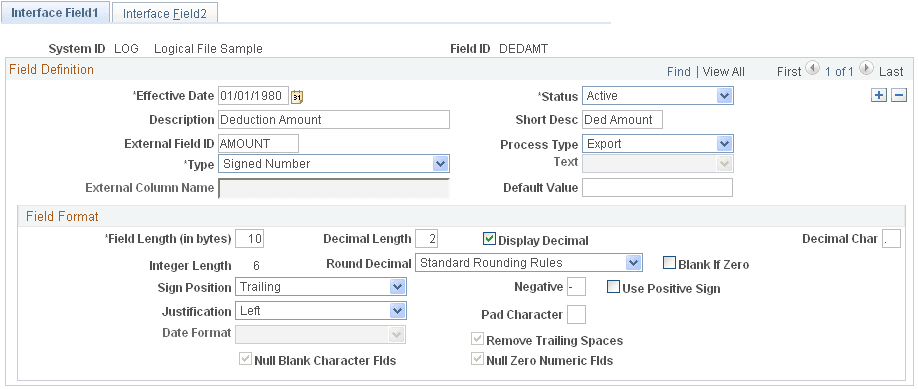This screenshot has height=389, width=918.
Task: Click the Last navigation link
Action: pos(891,71)
